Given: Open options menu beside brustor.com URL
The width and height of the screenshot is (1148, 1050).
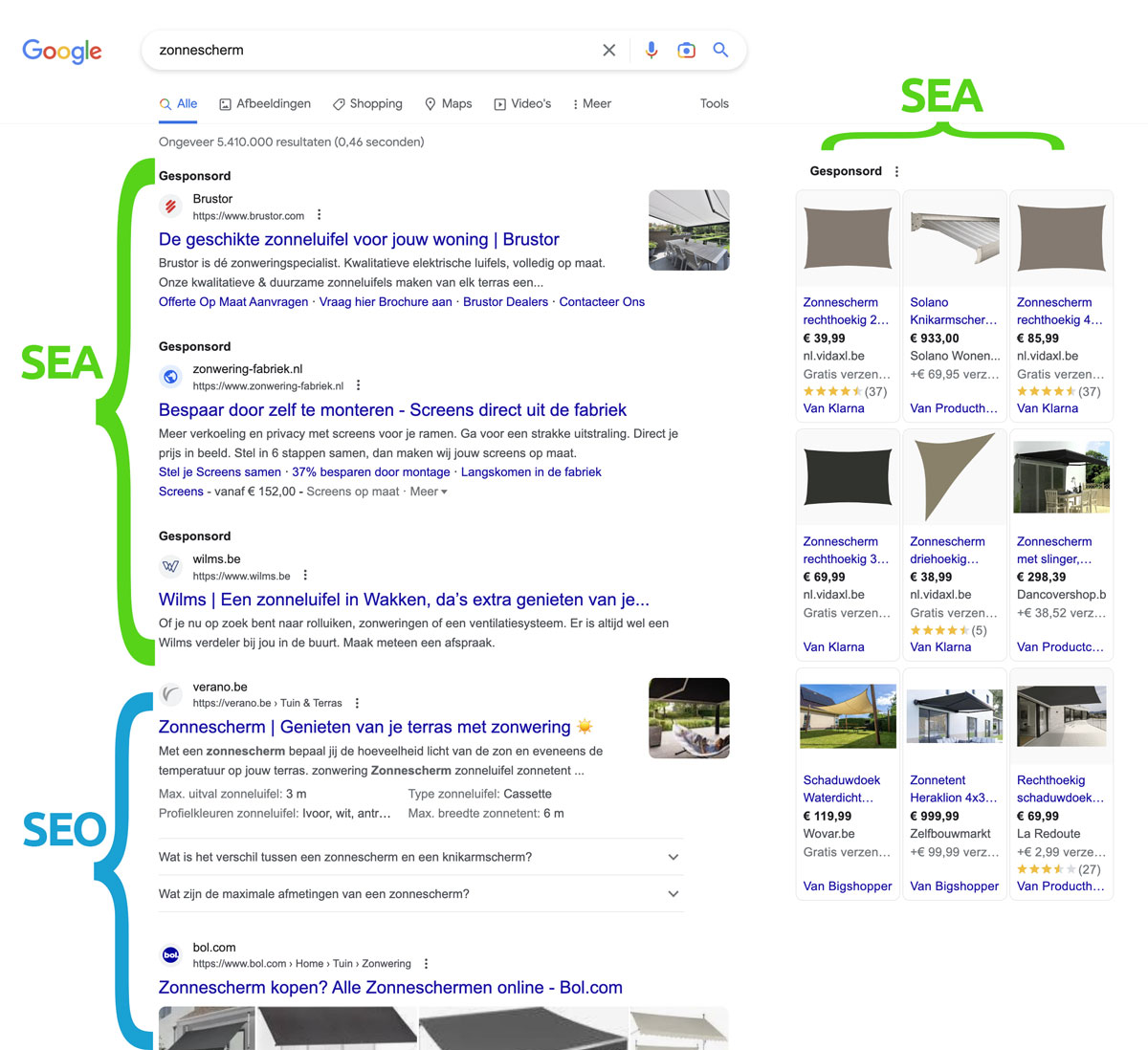Looking at the screenshot, I should coord(320,215).
